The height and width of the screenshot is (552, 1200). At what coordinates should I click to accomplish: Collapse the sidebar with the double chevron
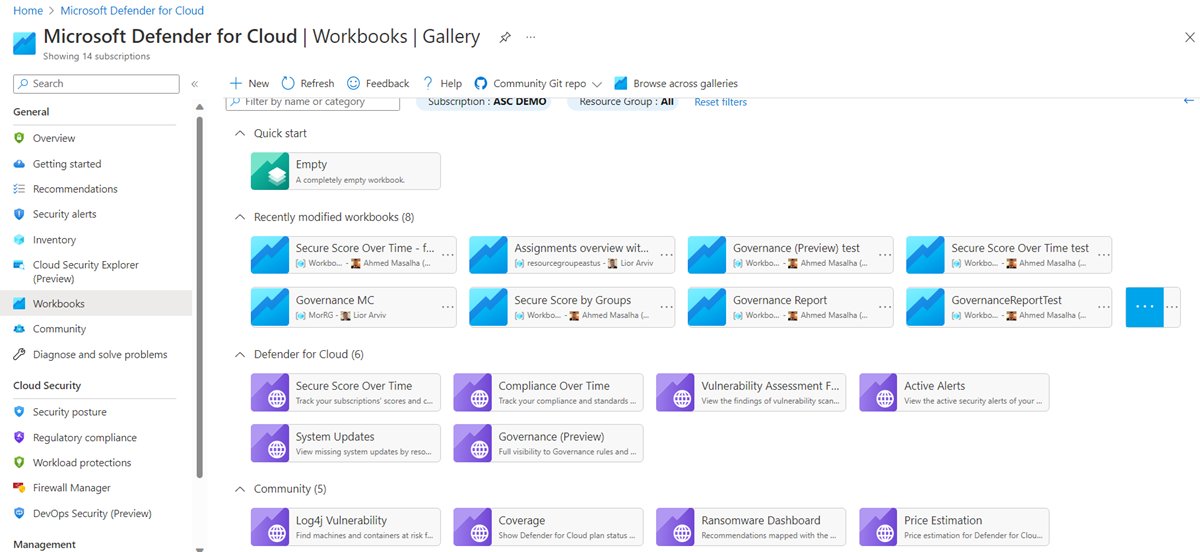pos(195,84)
